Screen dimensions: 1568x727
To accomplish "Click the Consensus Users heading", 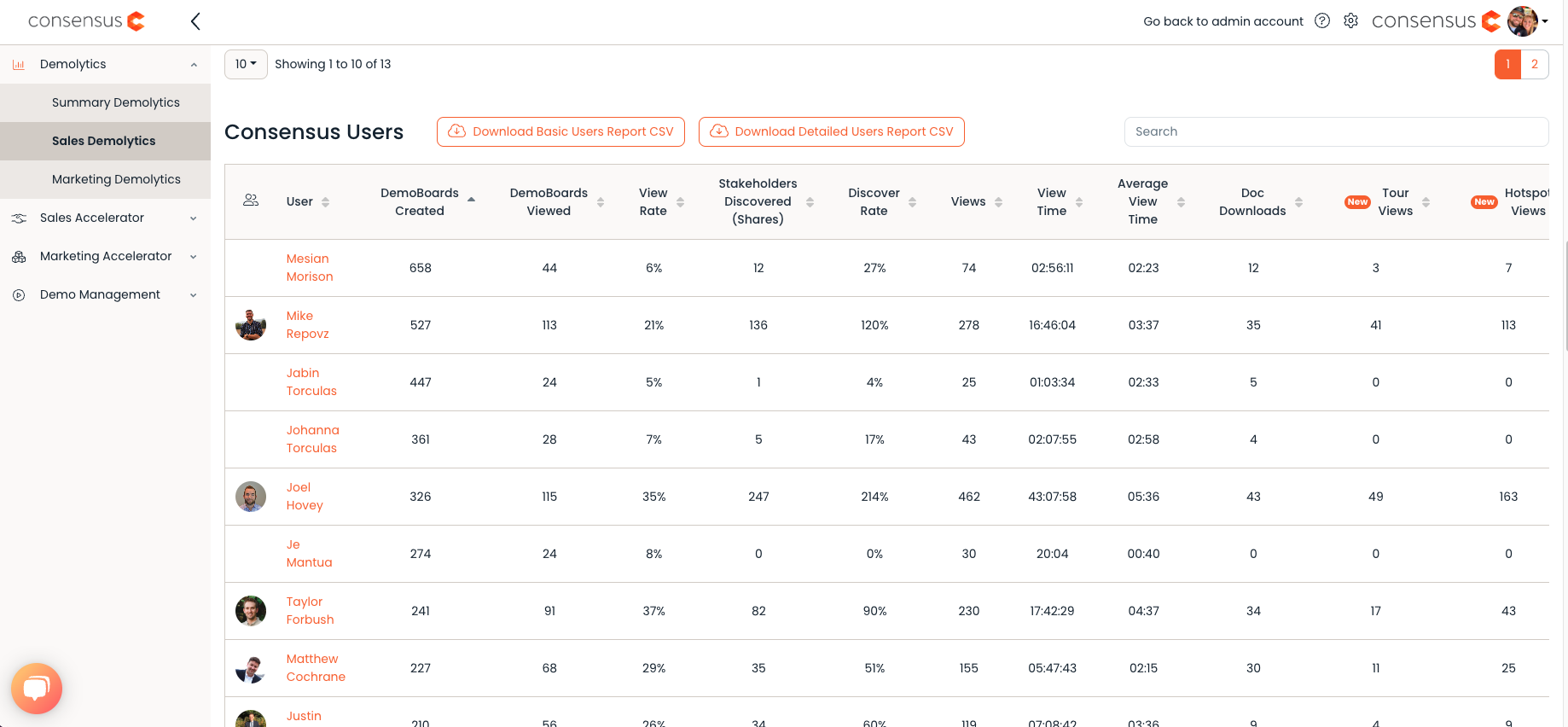I will (x=314, y=132).
